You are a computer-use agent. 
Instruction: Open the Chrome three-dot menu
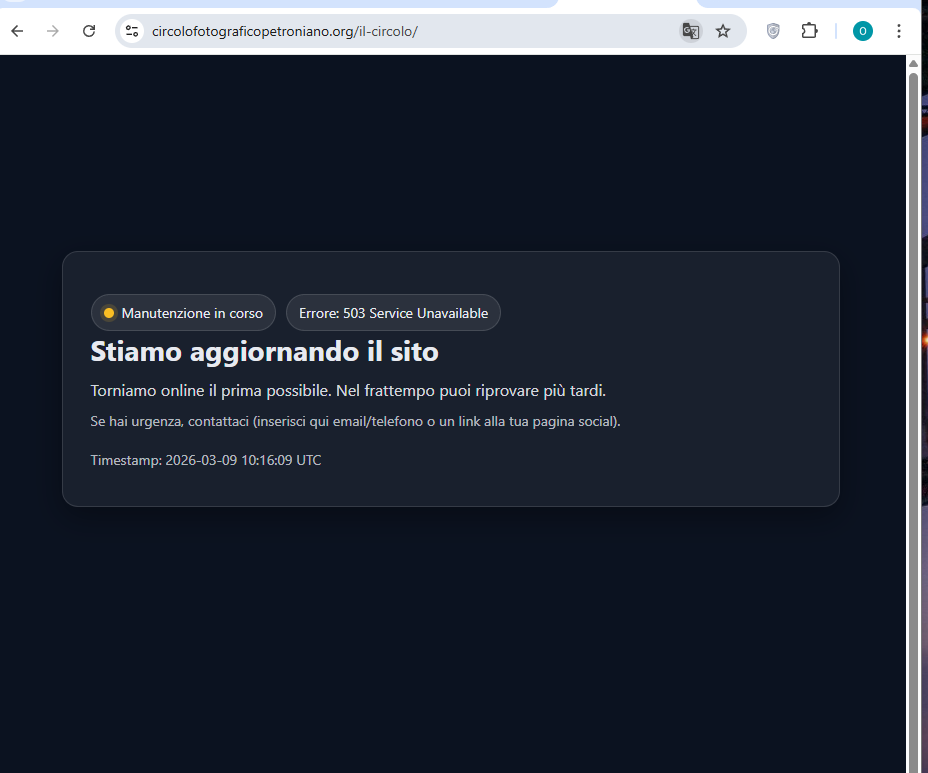coord(898,31)
